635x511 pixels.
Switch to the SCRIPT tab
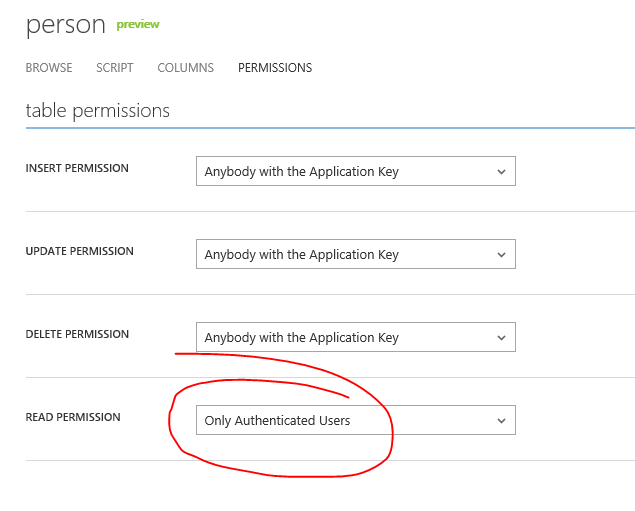115,68
